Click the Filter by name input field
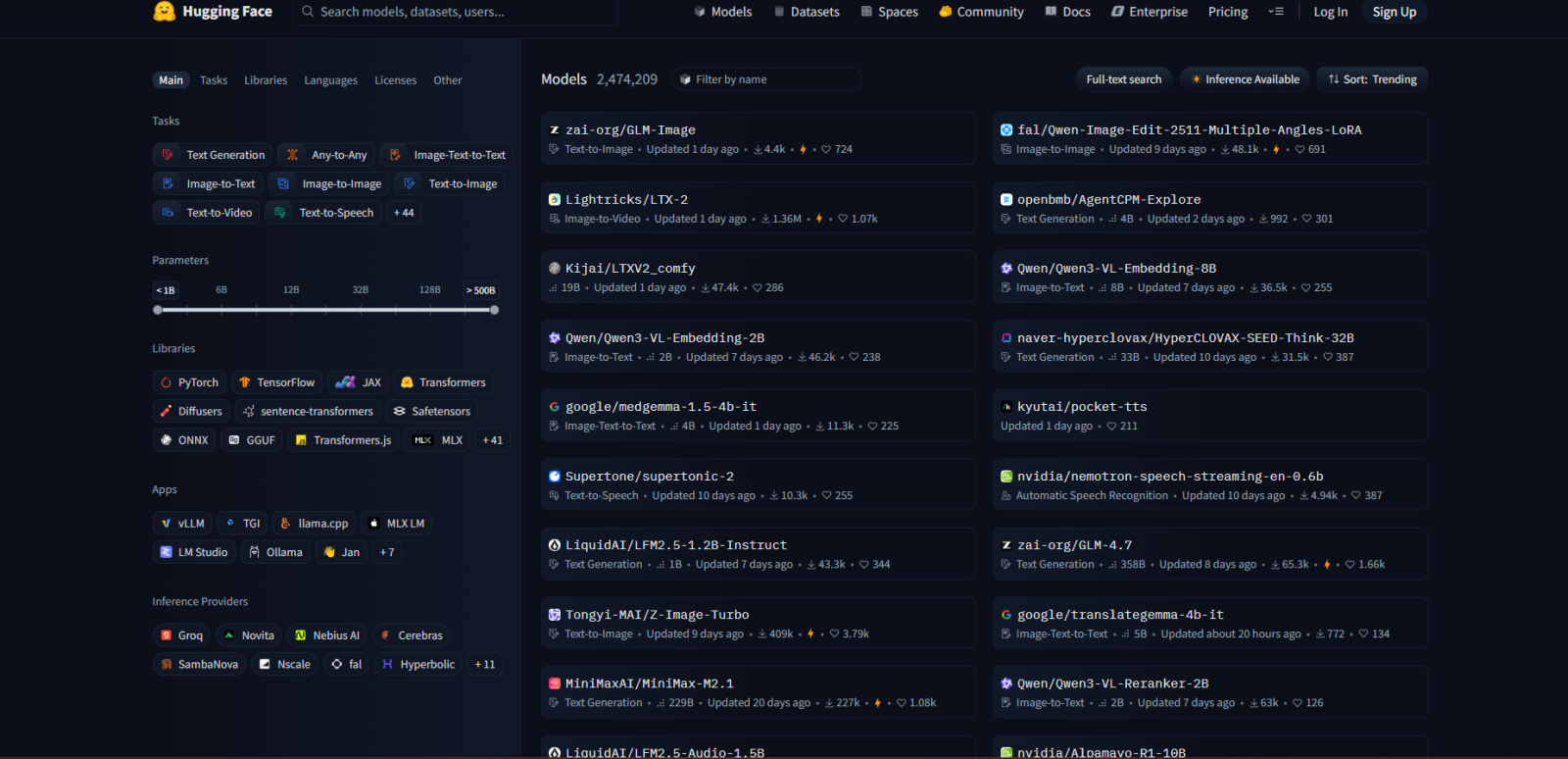Image resolution: width=1568 pixels, height=759 pixels. coord(774,79)
